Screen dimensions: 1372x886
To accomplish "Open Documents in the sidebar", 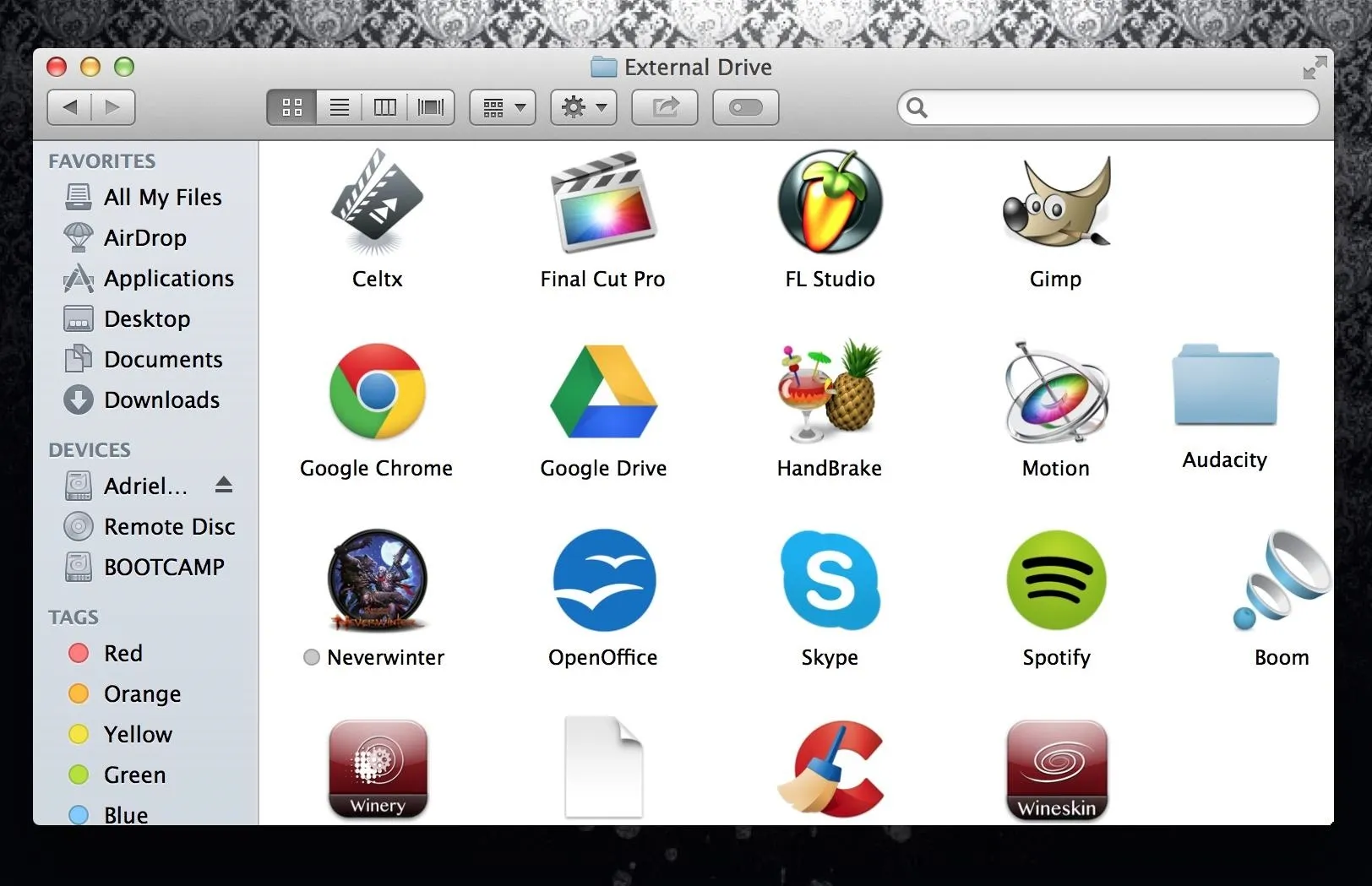I will [145, 359].
